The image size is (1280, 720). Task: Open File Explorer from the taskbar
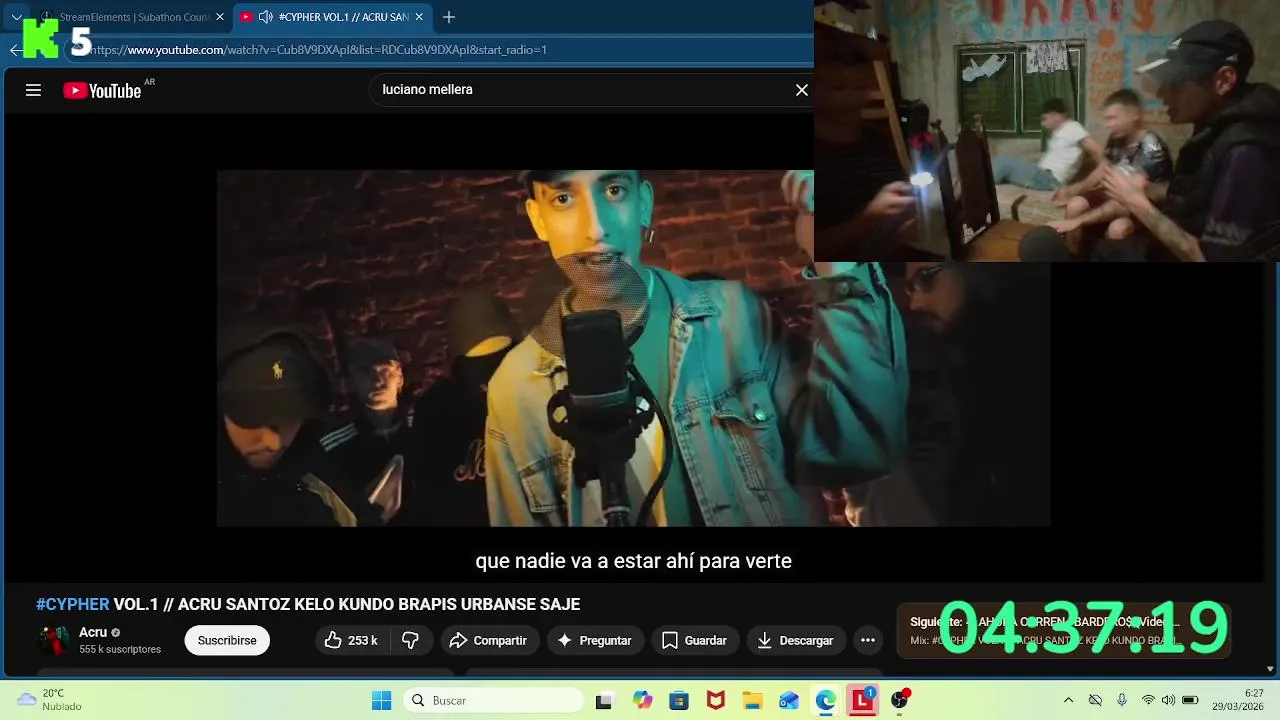tap(752, 701)
